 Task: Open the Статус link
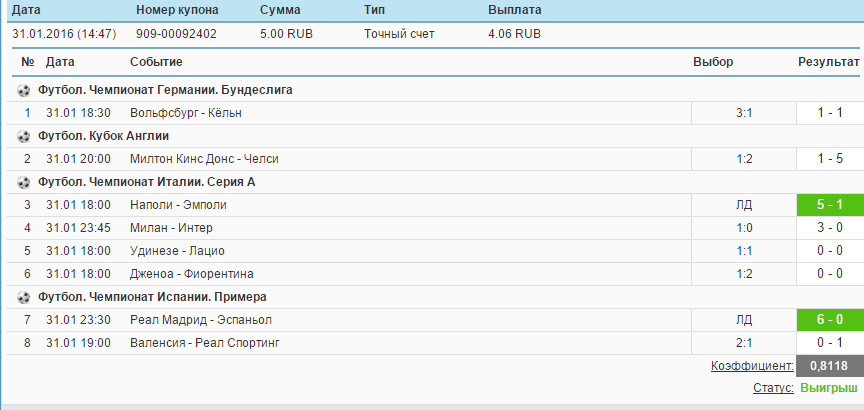click(773, 388)
